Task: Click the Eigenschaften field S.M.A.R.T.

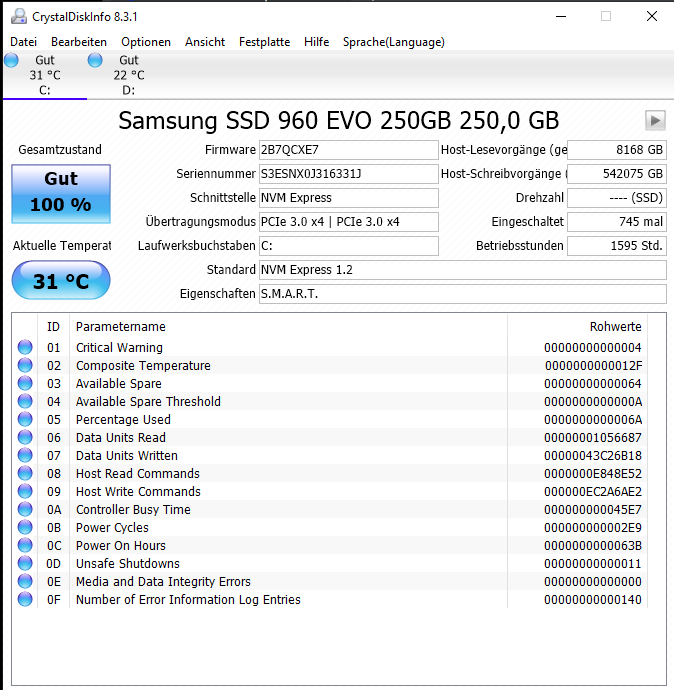Action: (x=463, y=294)
